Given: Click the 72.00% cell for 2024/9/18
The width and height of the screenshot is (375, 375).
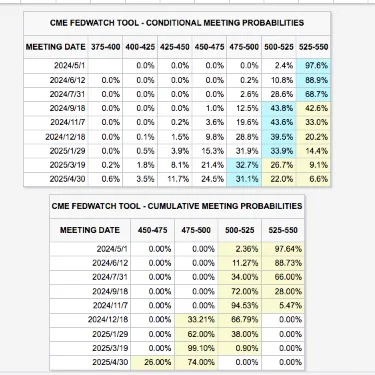Looking at the screenshot, I should point(240,291).
